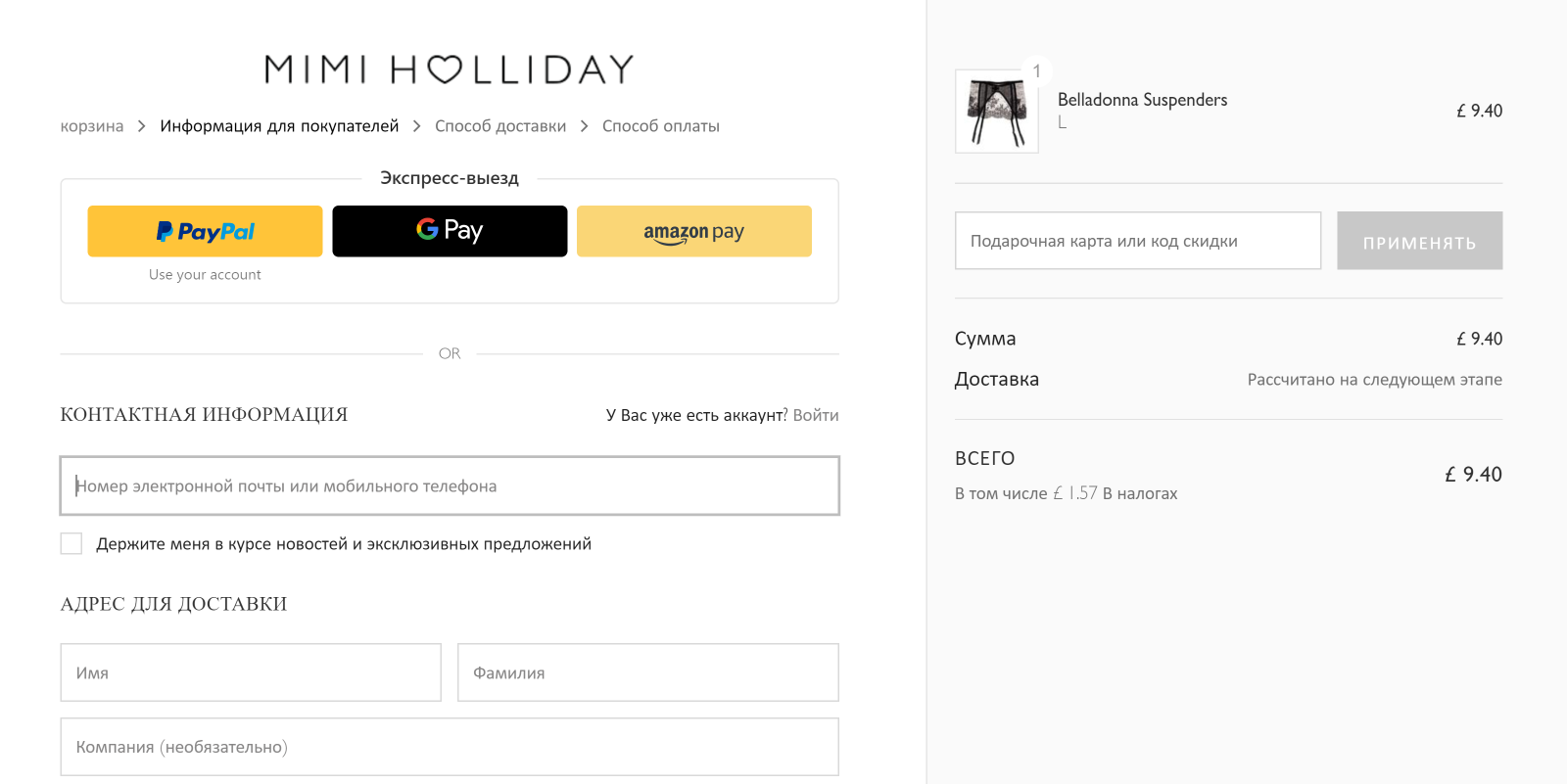This screenshot has width=1567, height=784.
Task: Click chevron after корзина breadcrumb
Action: 142,126
